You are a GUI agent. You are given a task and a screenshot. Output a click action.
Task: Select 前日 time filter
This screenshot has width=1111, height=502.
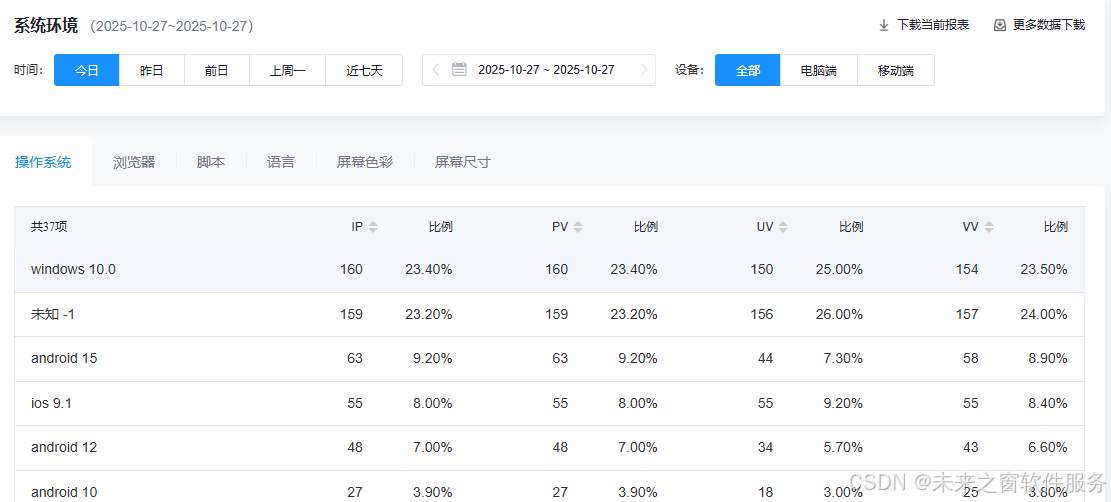pyautogui.click(x=217, y=70)
